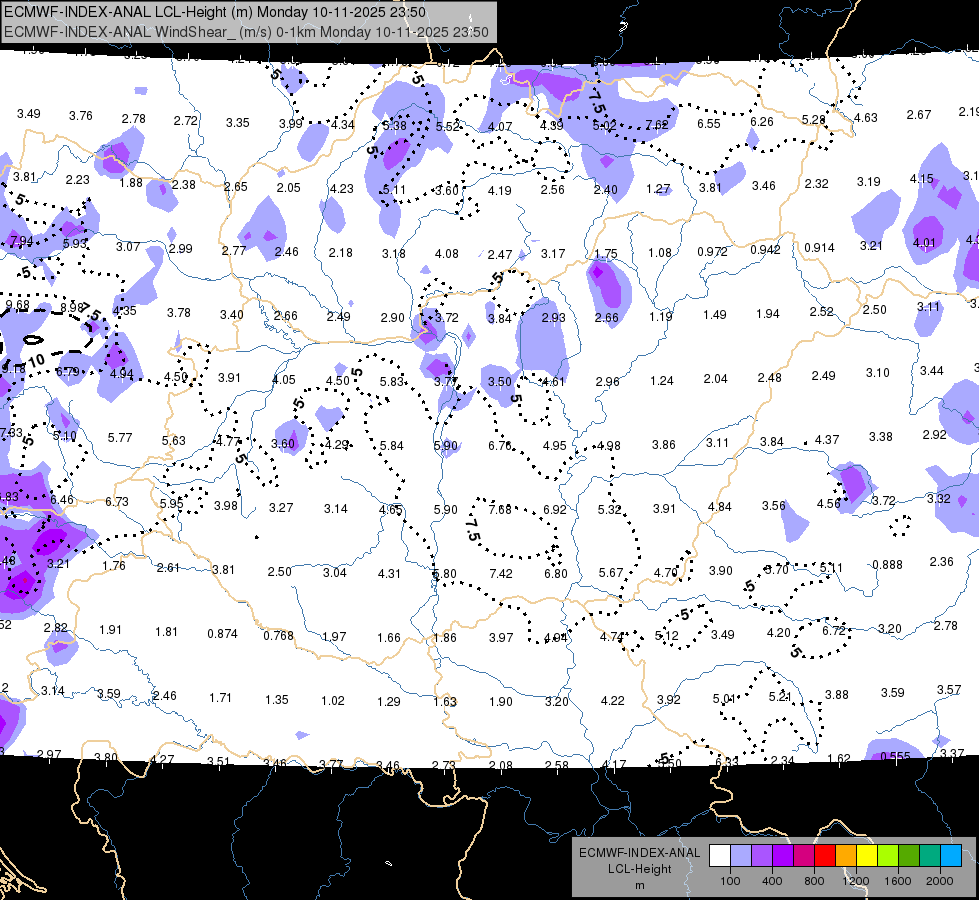Viewport: 979px width, 900px height.
Task: Click the legend scale value 100
Action: coord(730,881)
